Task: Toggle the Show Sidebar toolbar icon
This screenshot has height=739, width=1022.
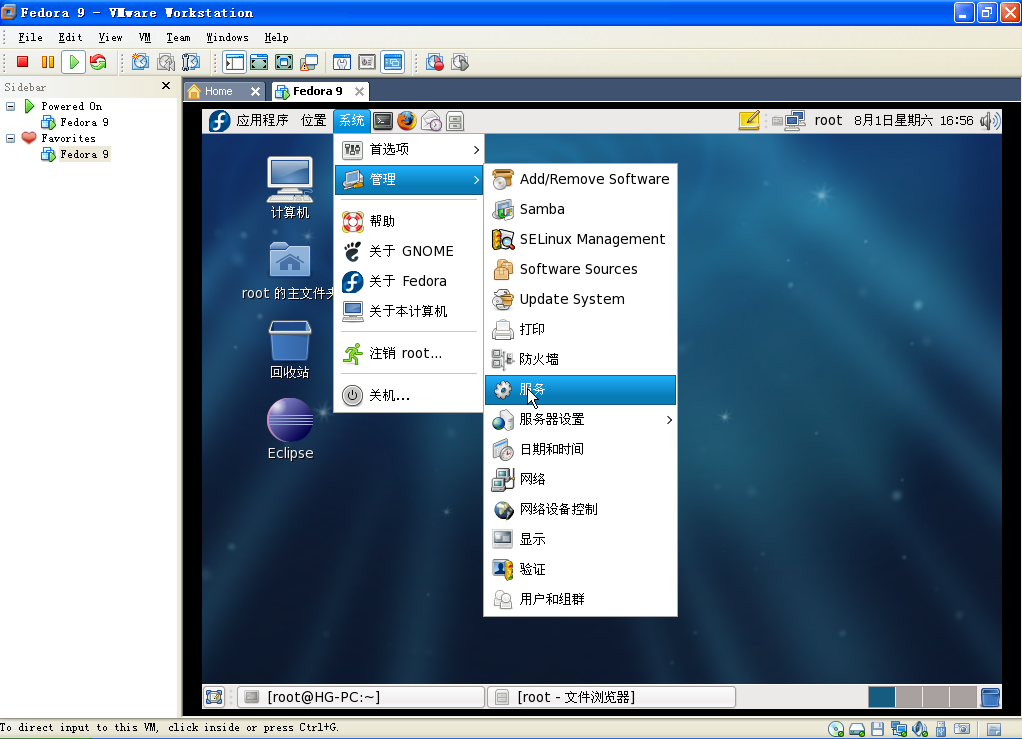Action: [235, 62]
